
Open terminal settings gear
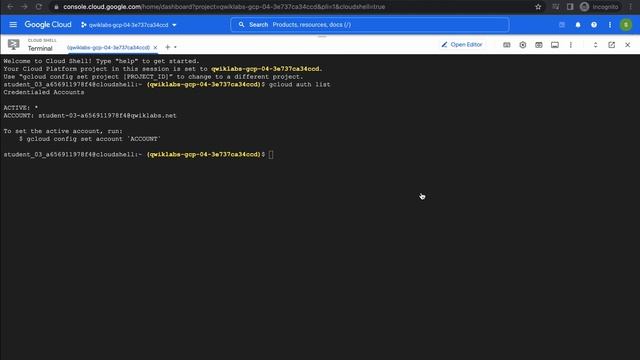coord(523,45)
